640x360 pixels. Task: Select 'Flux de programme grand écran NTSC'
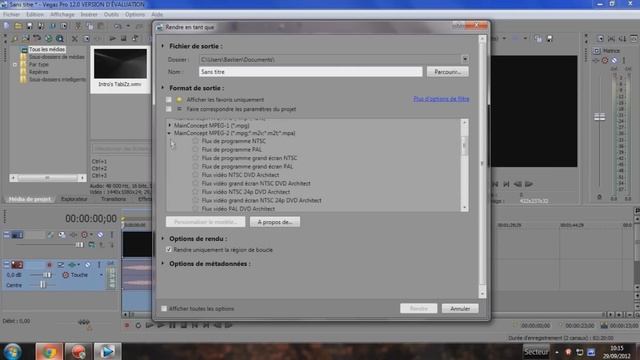249,158
